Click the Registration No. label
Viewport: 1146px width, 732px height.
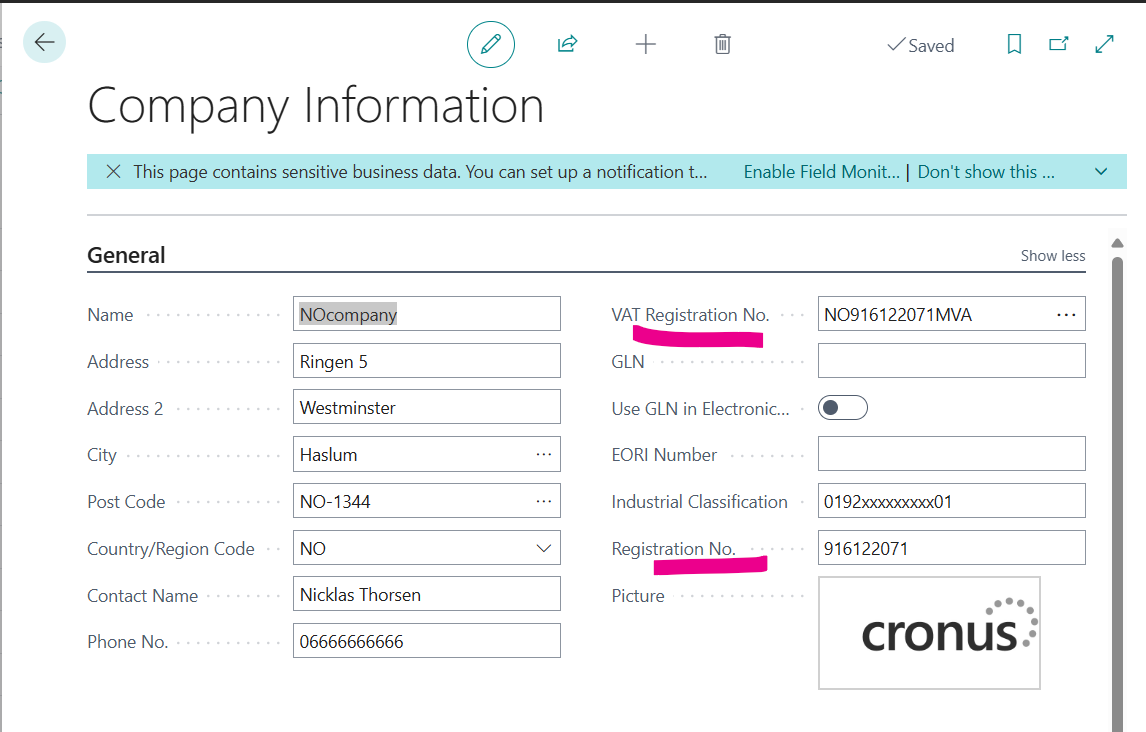click(x=673, y=549)
